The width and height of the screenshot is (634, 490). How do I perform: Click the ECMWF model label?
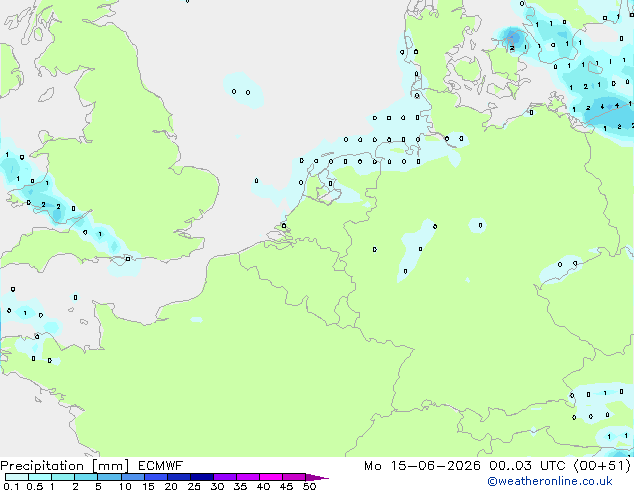pos(161,466)
